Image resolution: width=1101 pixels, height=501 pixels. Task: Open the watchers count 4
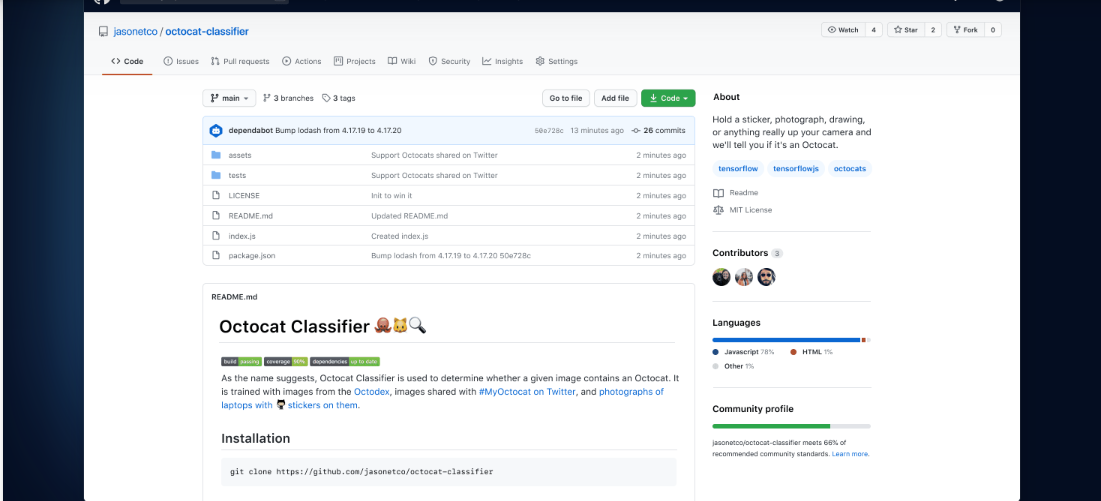pos(873,30)
